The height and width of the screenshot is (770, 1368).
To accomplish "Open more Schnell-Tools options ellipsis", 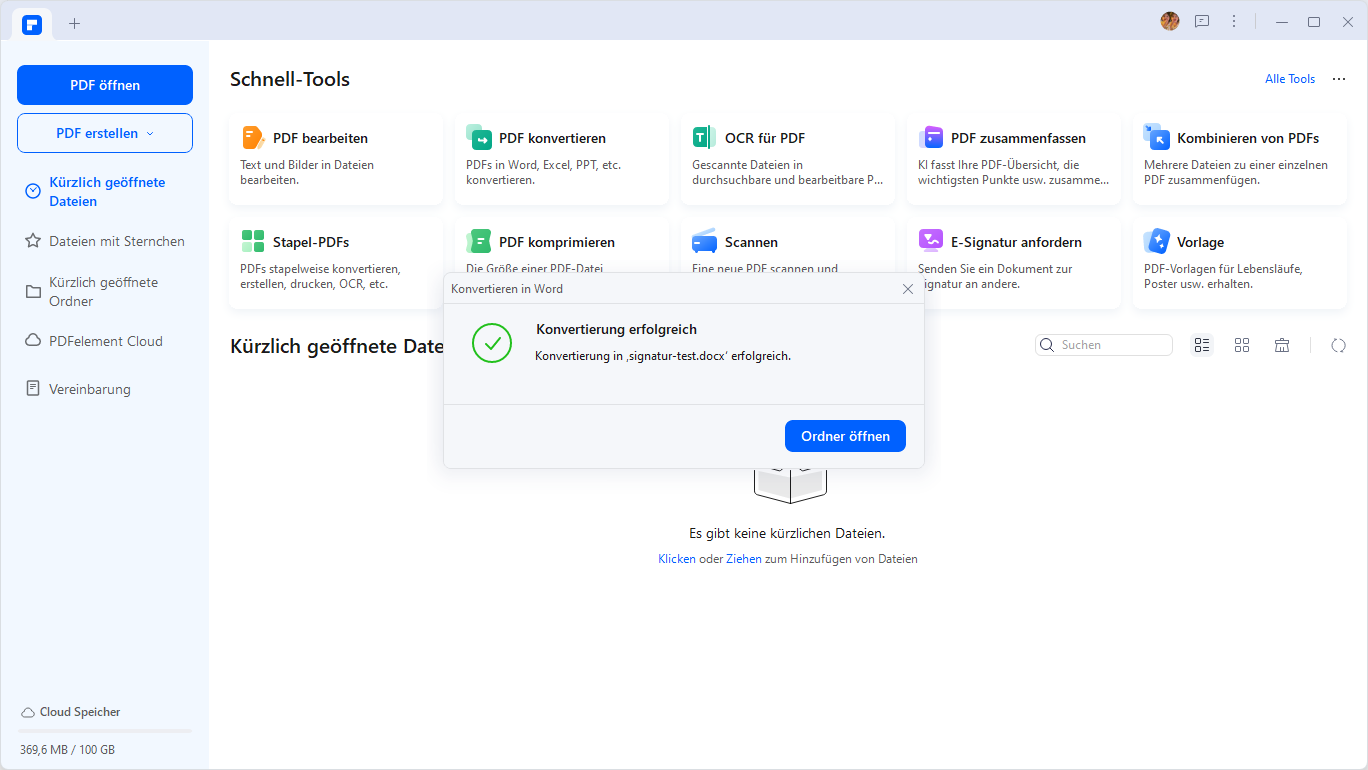I will 1339,79.
